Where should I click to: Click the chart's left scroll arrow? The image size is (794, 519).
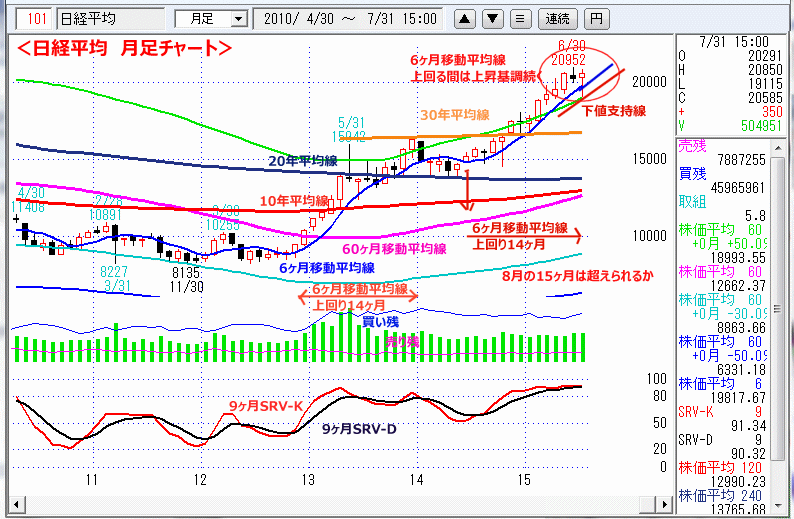coord(17,504)
